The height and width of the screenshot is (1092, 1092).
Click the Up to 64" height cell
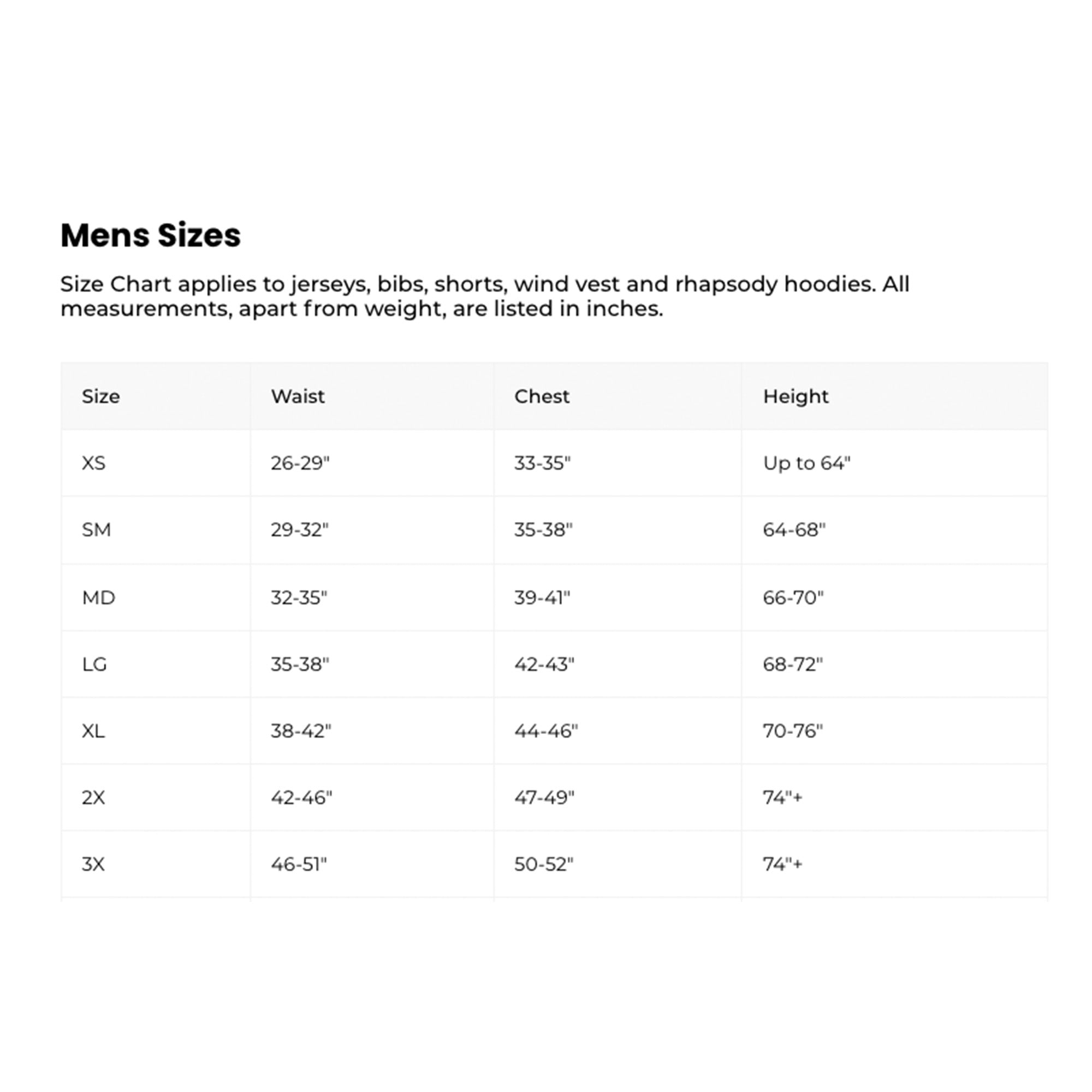[806, 463]
